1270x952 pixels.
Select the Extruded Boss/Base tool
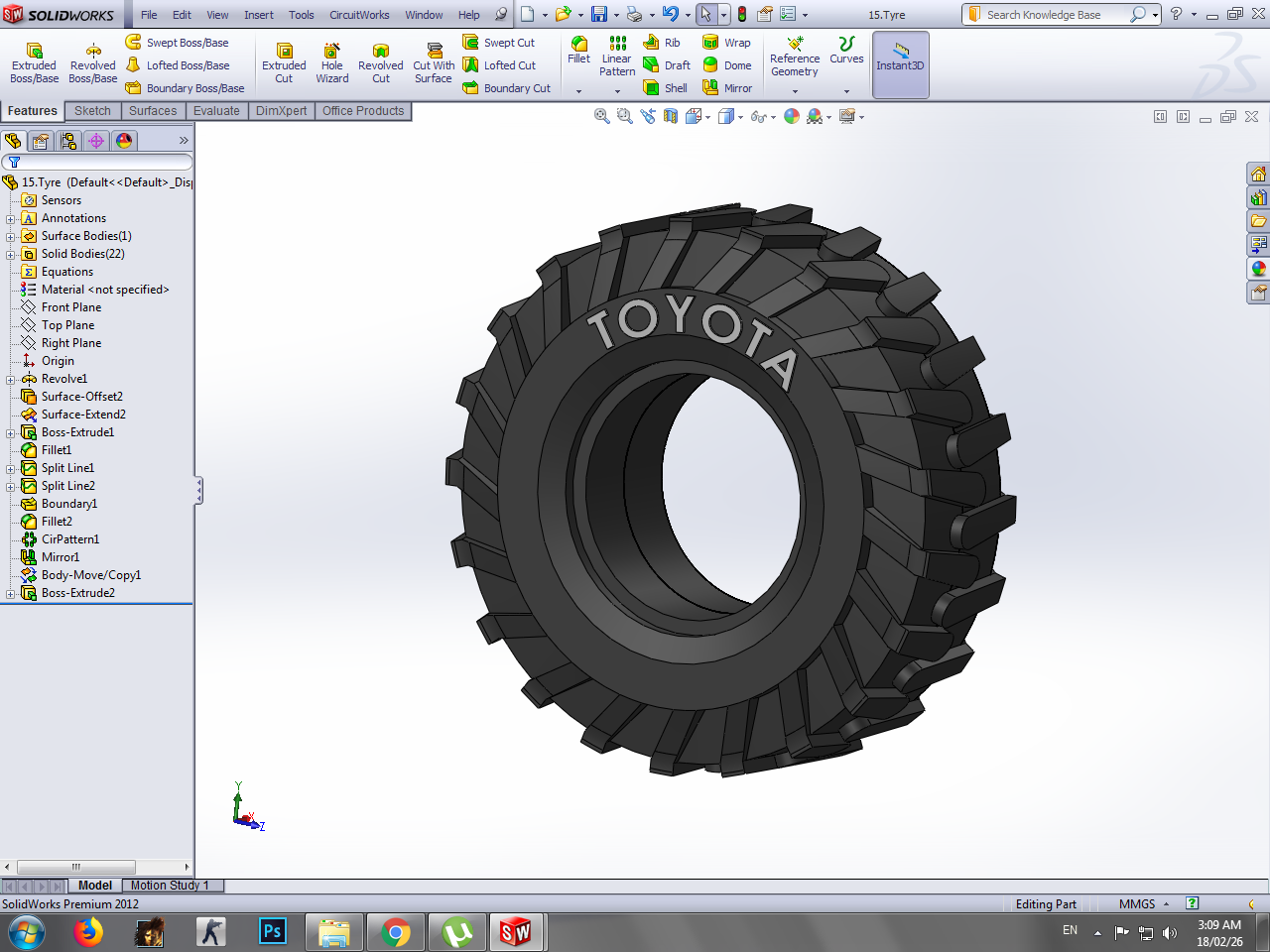tap(34, 63)
